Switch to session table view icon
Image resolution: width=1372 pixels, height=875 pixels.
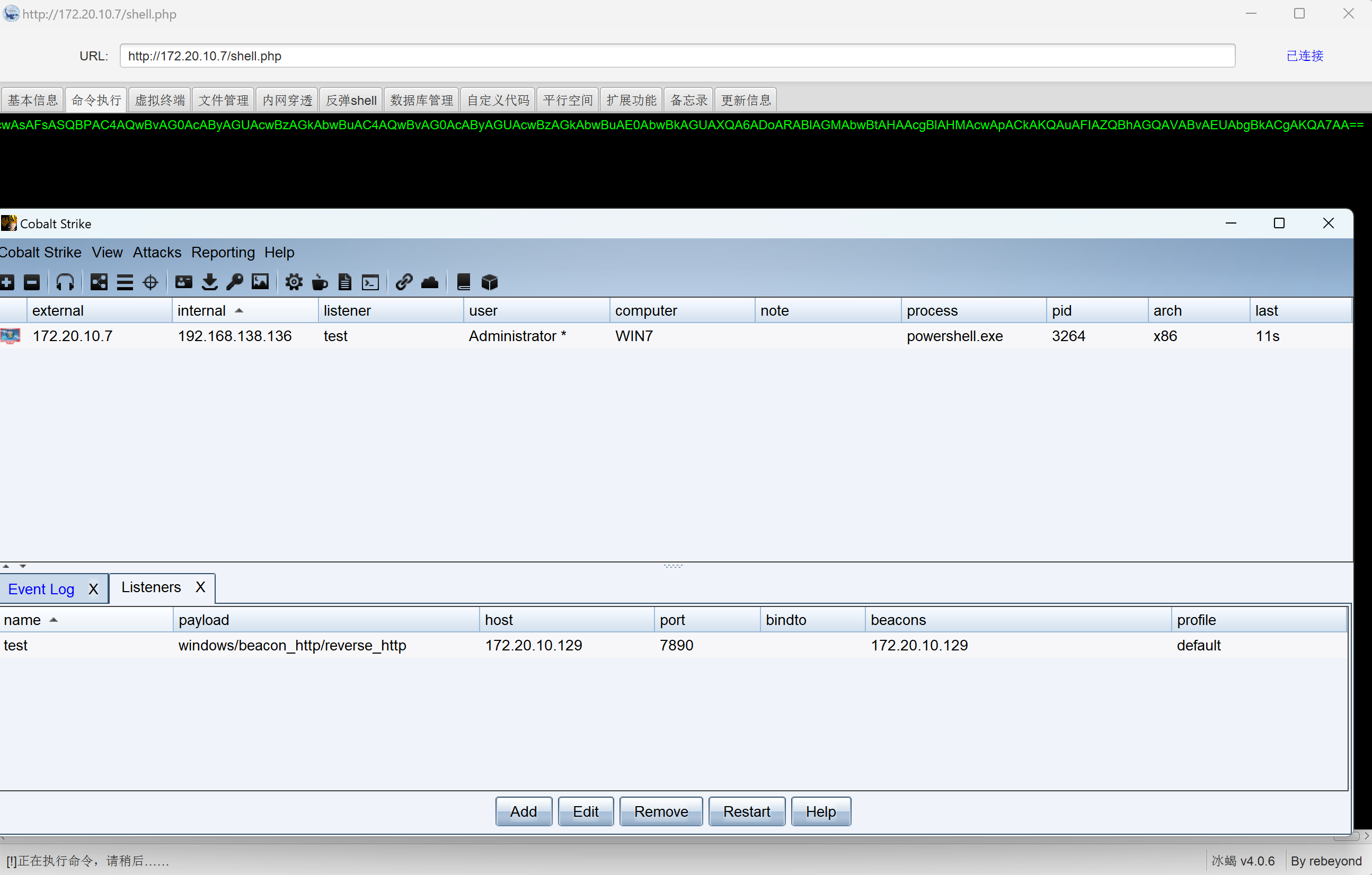pyautogui.click(x=125, y=282)
